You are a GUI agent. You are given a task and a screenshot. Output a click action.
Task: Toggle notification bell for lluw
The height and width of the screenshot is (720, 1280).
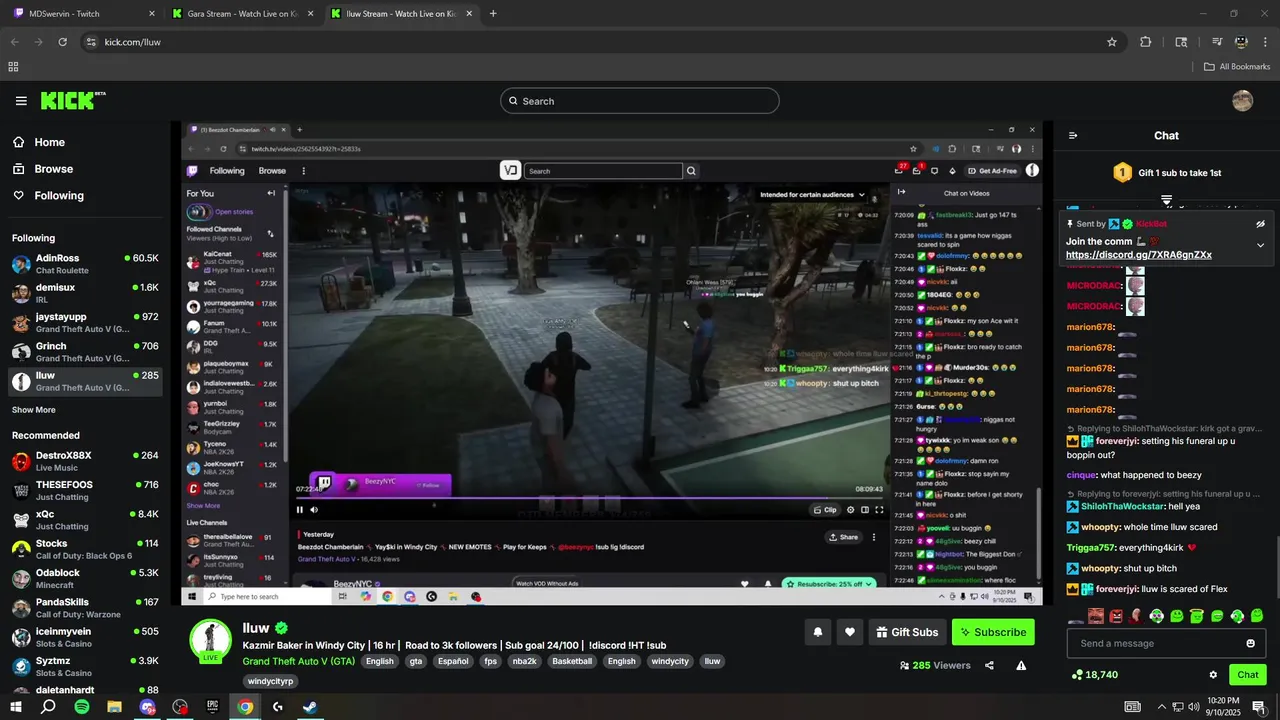pyautogui.click(x=818, y=632)
